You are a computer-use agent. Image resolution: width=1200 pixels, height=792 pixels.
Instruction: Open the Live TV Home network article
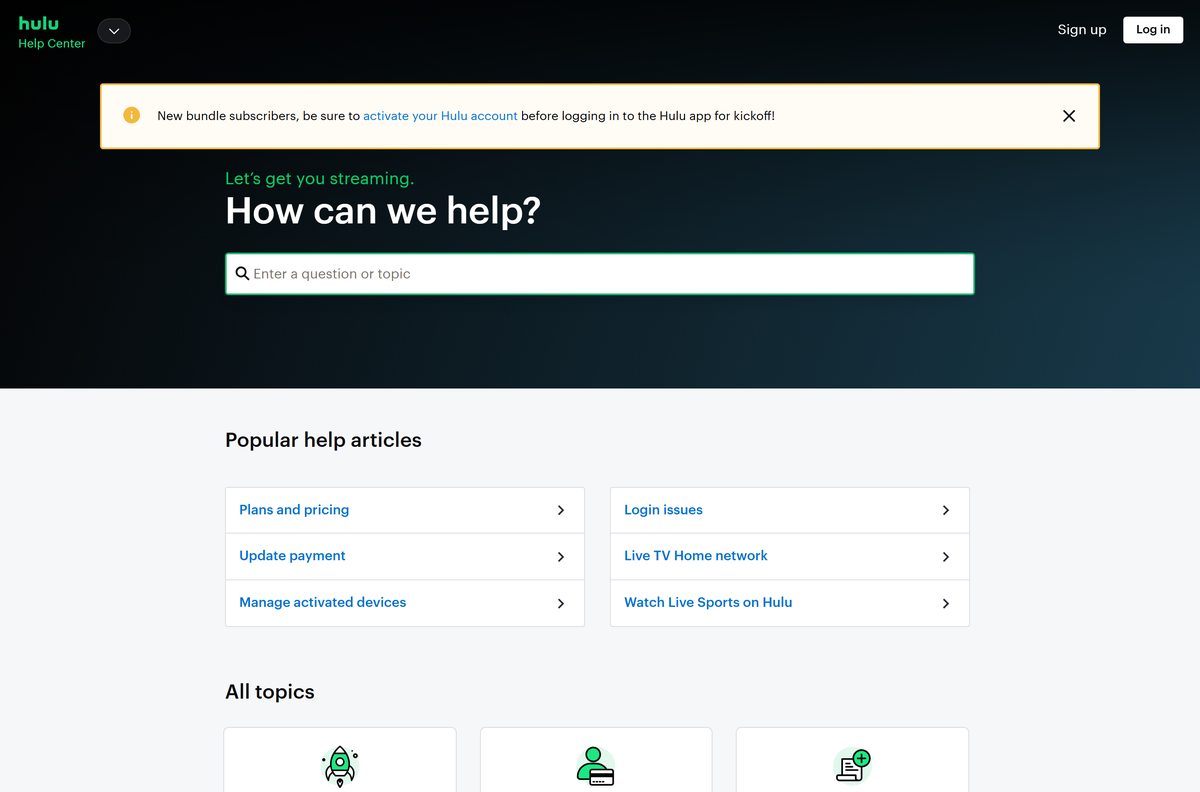[x=790, y=556]
